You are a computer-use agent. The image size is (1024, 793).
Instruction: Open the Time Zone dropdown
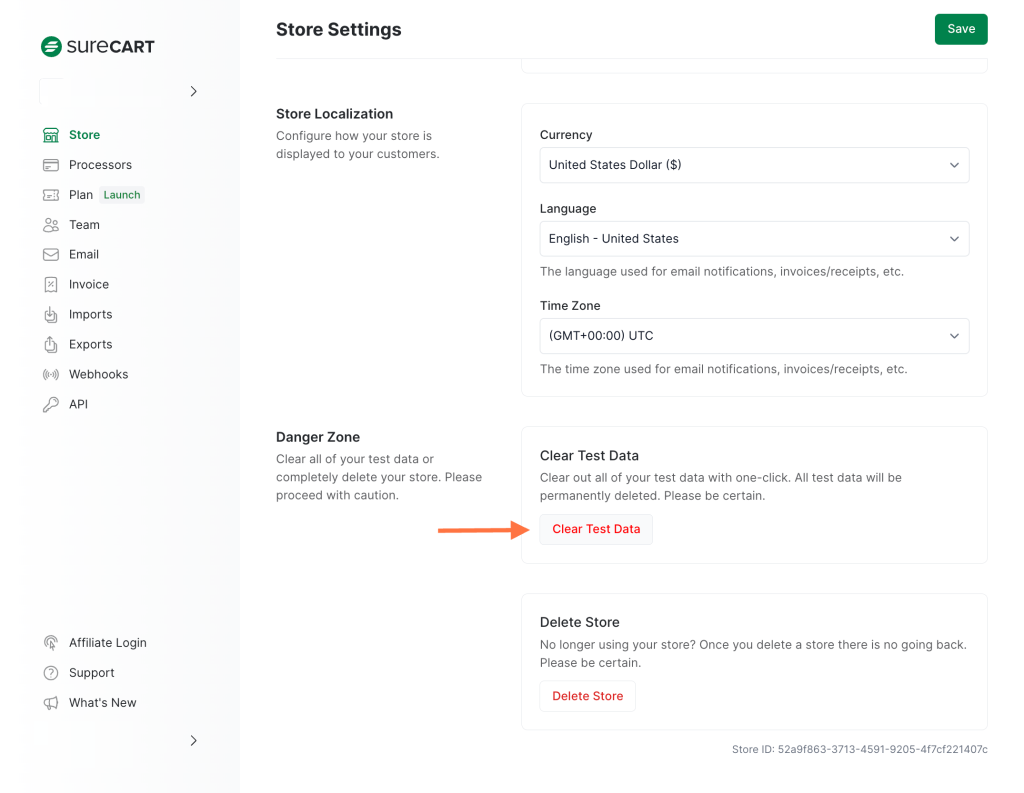(x=754, y=336)
